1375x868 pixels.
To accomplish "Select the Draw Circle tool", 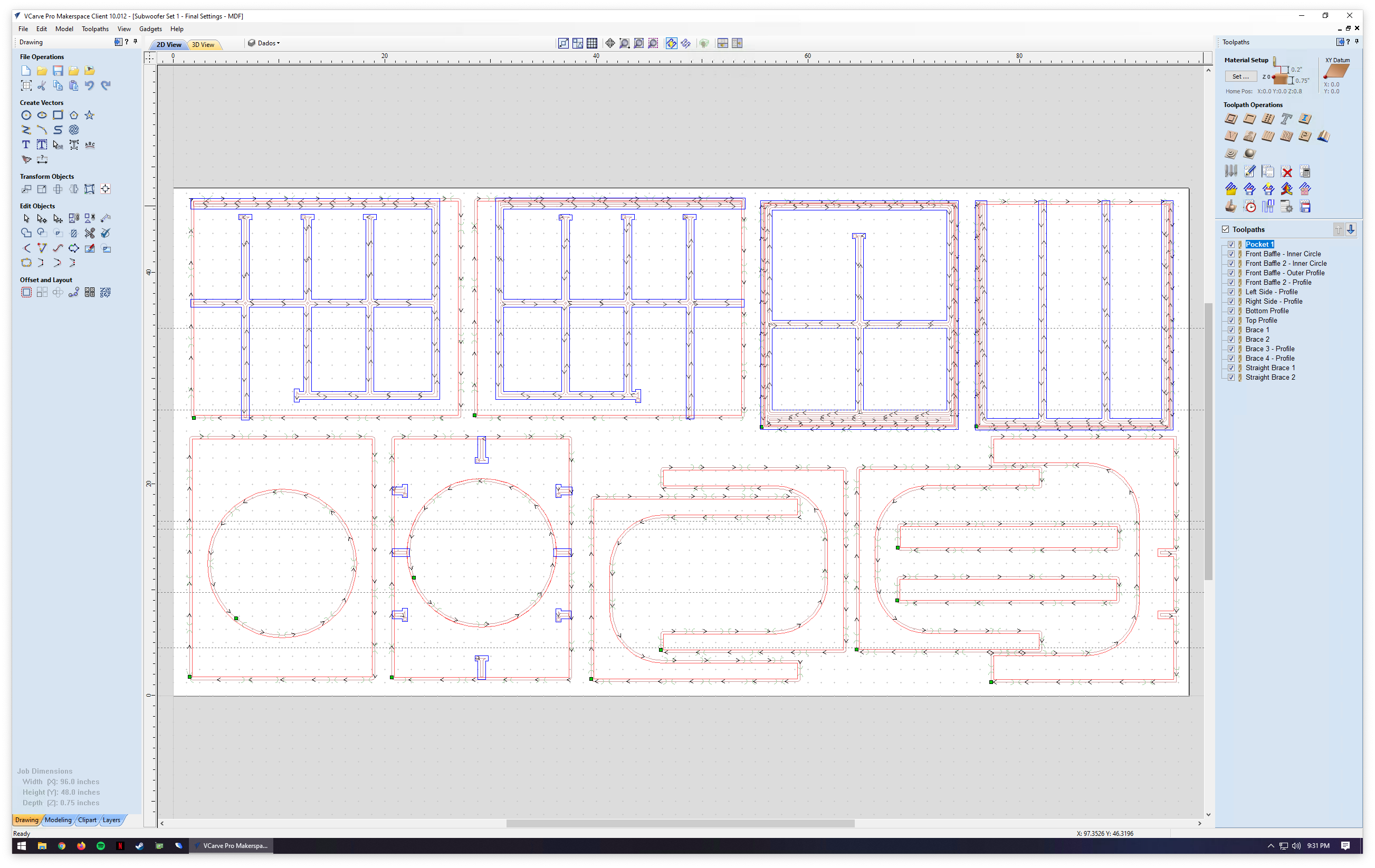I will click(x=26, y=115).
